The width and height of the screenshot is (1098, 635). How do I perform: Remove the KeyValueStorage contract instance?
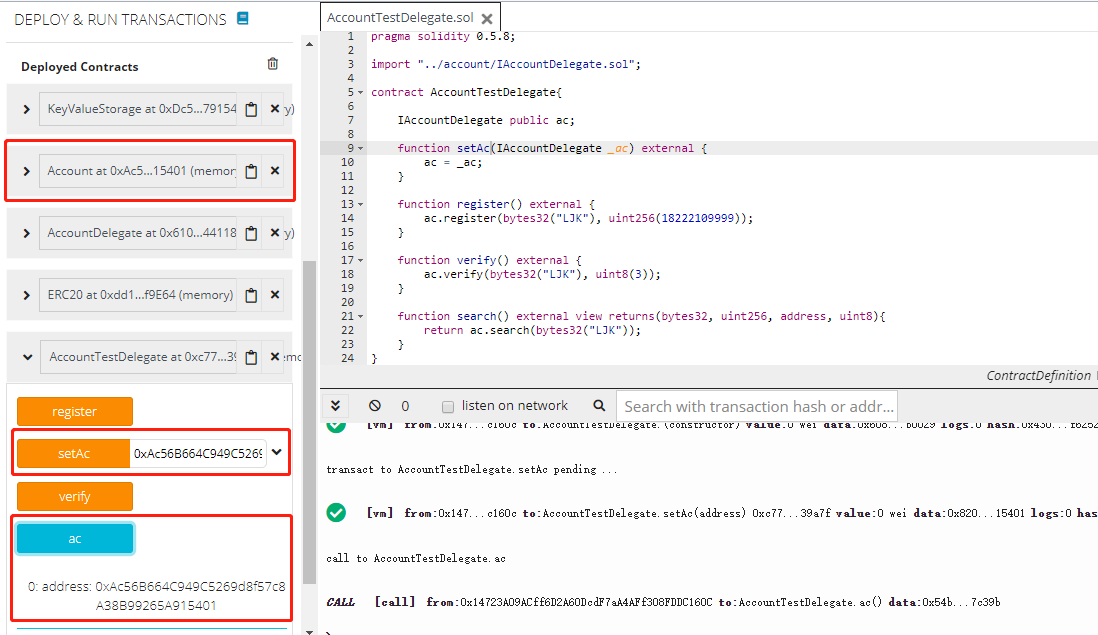[x=274, y=109]
